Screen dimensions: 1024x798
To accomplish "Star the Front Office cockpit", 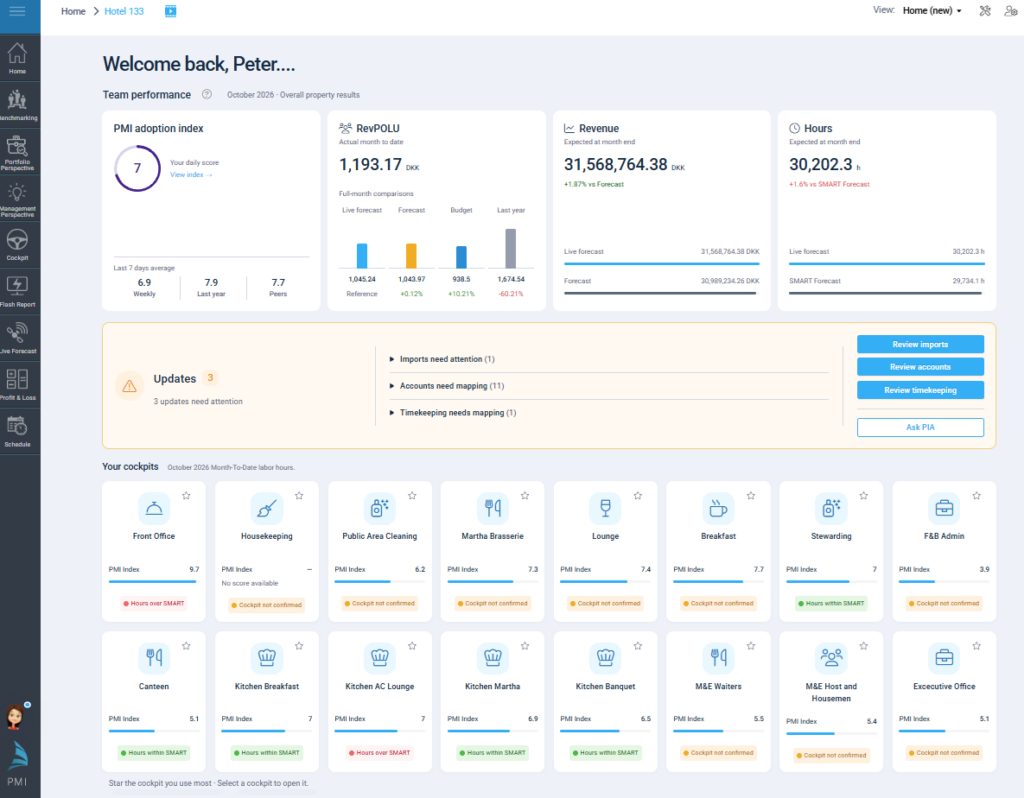I will point(186,496).
